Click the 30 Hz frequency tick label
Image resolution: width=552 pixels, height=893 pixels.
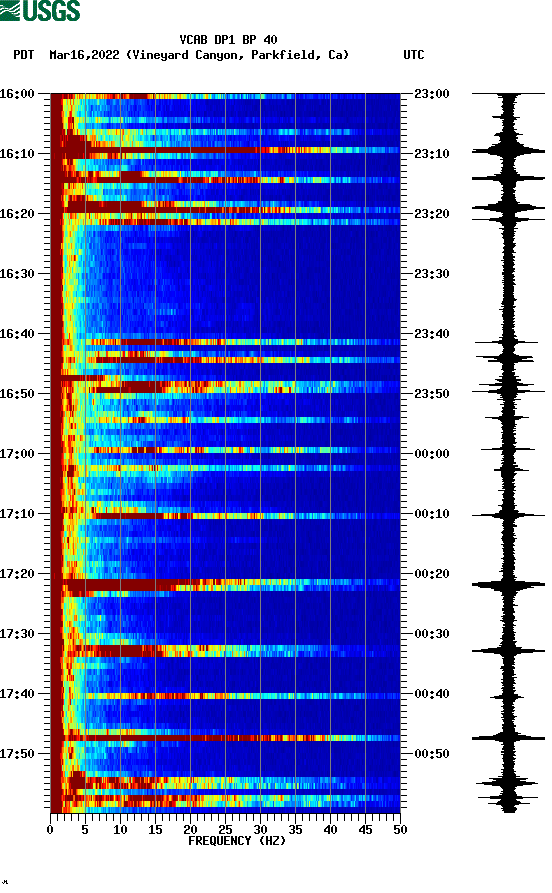[x=260, y=830]
